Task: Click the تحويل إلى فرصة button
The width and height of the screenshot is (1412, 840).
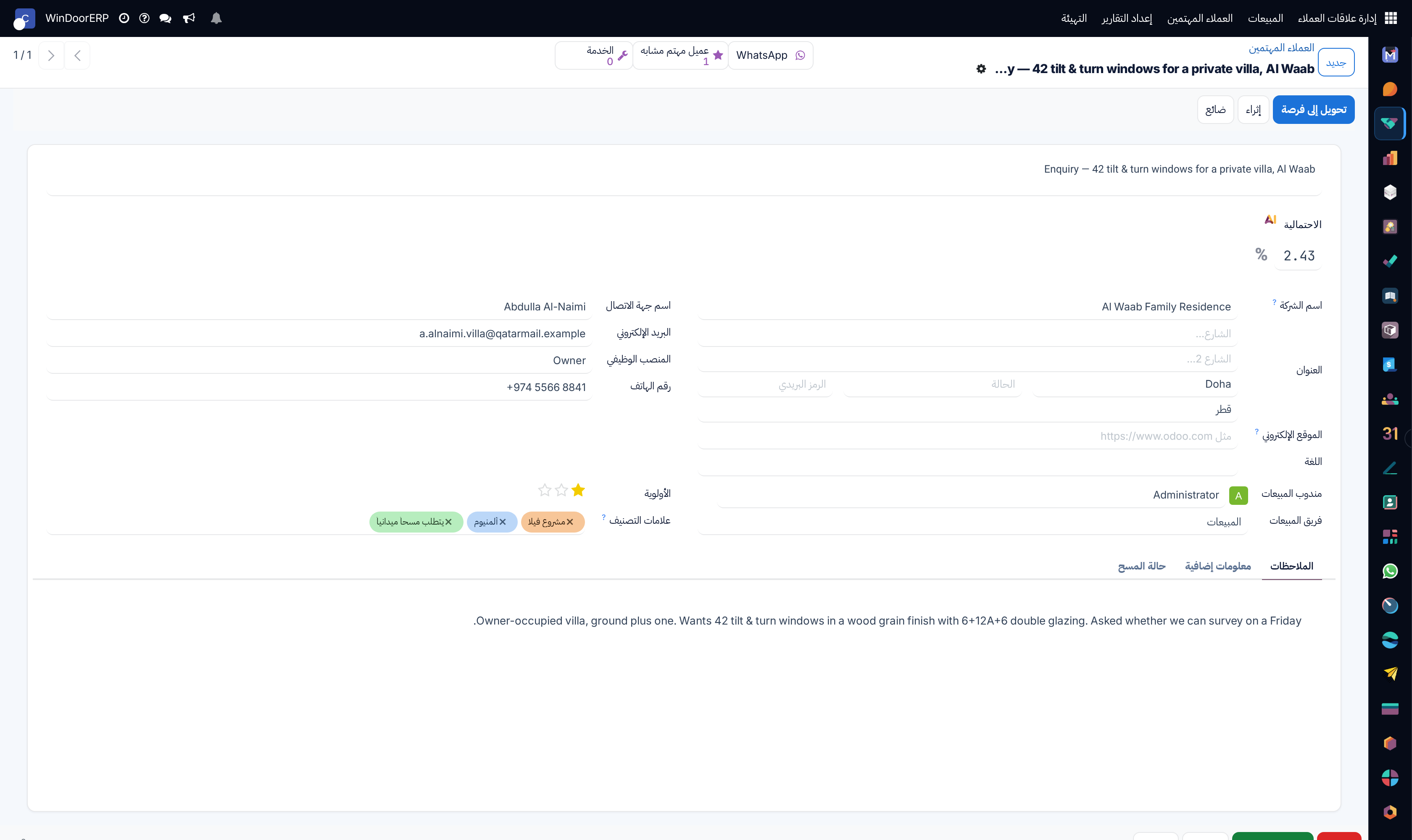Action: point(1313,109)
